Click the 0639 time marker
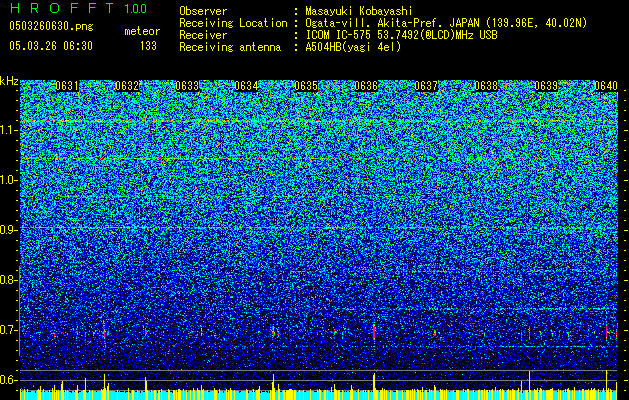The image size is (629, 400). pyautogui.click(x=546, y=86)
